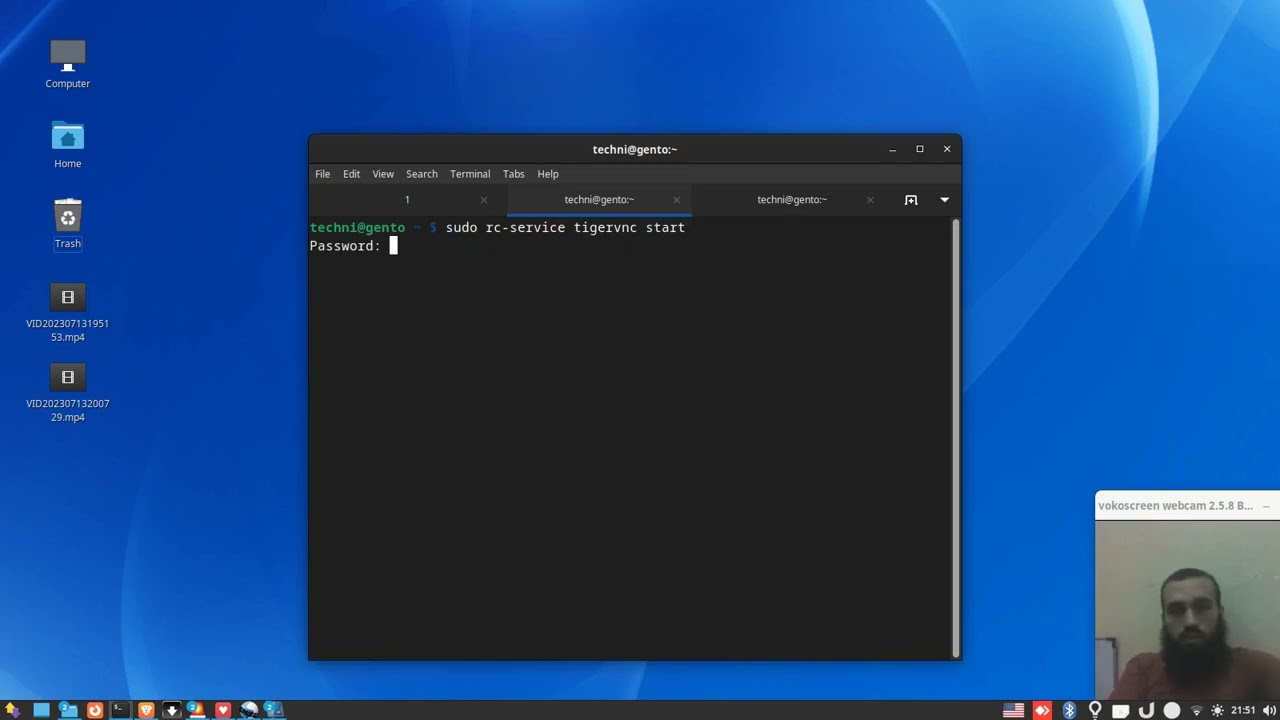The image size is (1280, 720).
Task: Open the Edit menu in terminal
Action: point(352,174)
